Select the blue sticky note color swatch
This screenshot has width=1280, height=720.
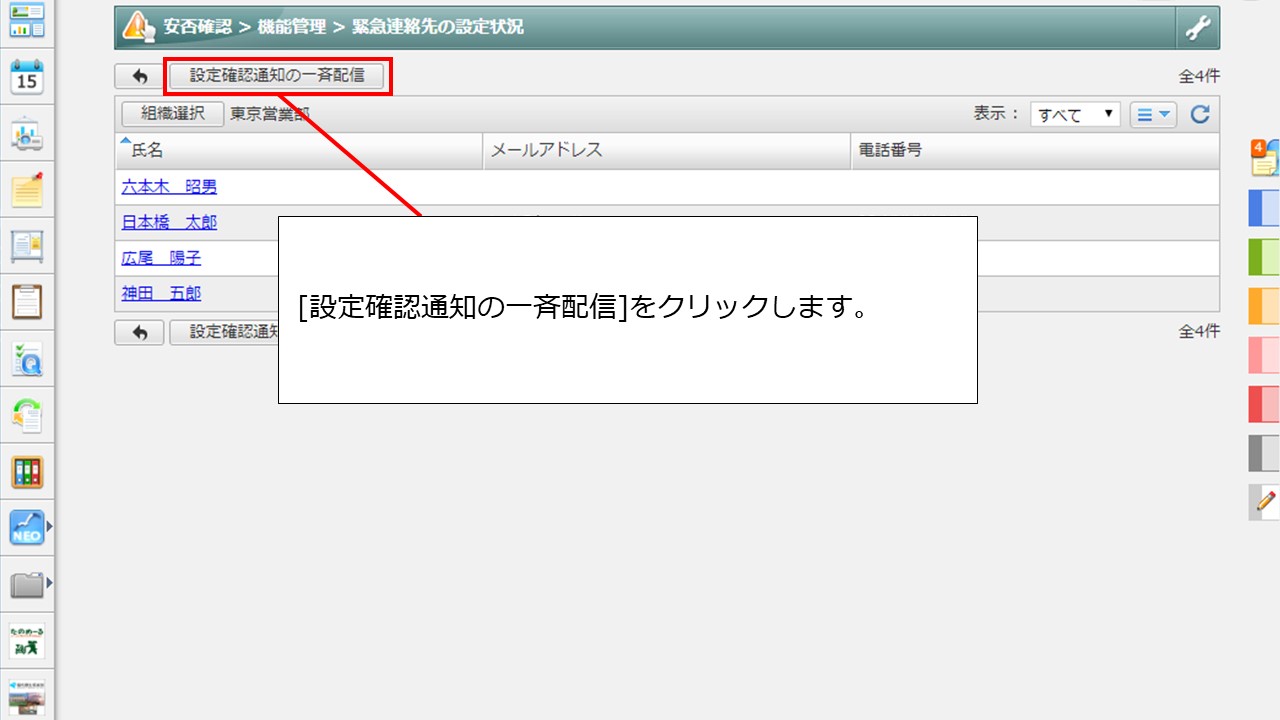click(x=1265, y=208)
